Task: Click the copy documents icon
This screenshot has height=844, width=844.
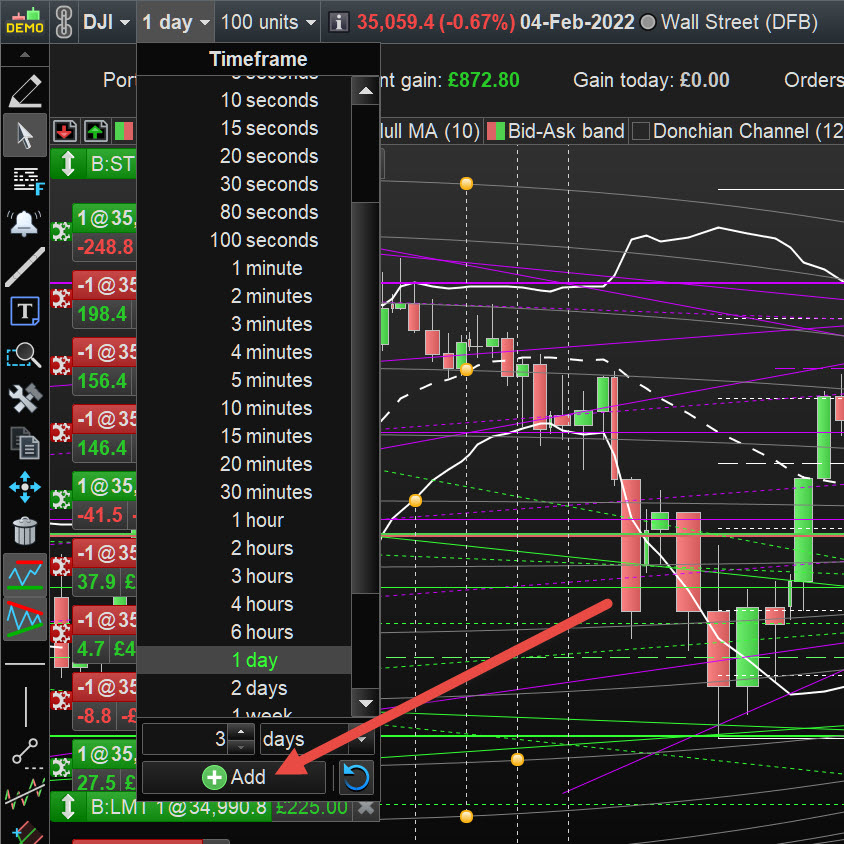Action: pos(25,442)
